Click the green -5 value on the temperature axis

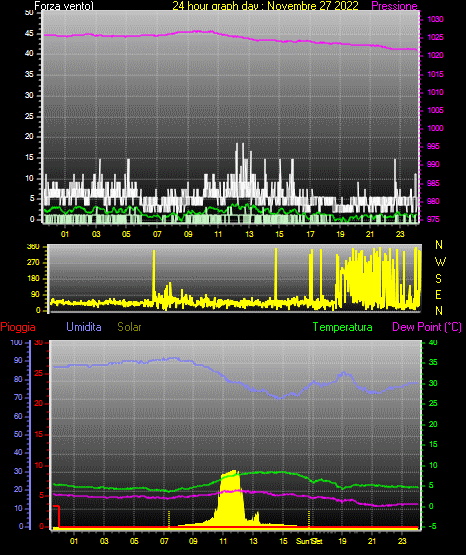(432, 527)
